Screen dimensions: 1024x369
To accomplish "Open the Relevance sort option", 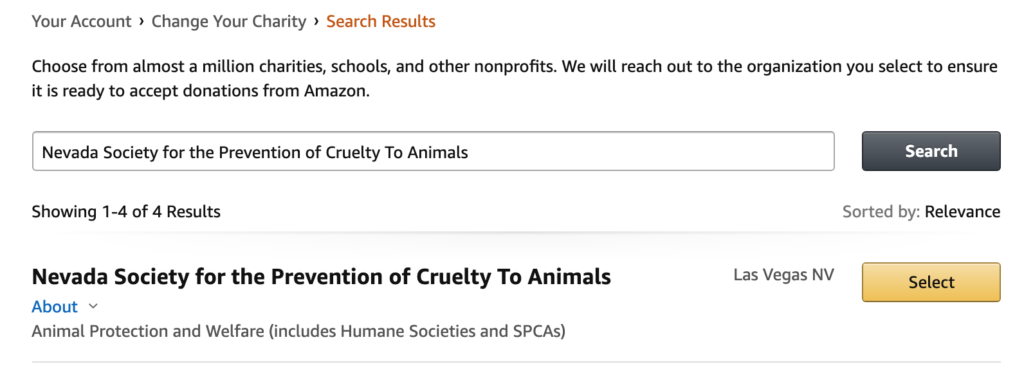I will tap(963, 212).
